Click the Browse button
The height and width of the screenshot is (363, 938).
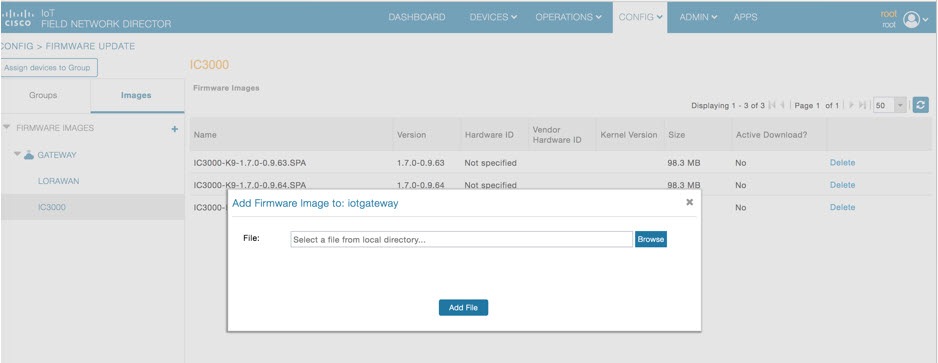[x=651, y=239]
